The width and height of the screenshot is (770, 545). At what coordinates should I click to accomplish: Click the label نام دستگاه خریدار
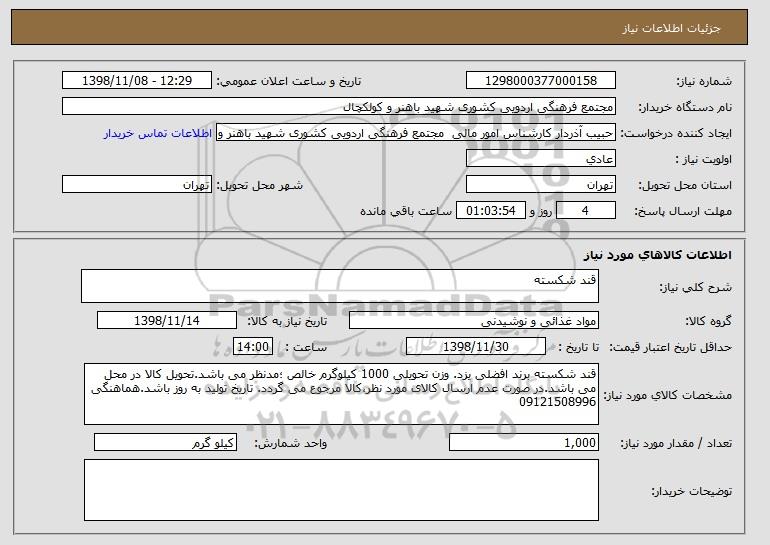(686, 108)
